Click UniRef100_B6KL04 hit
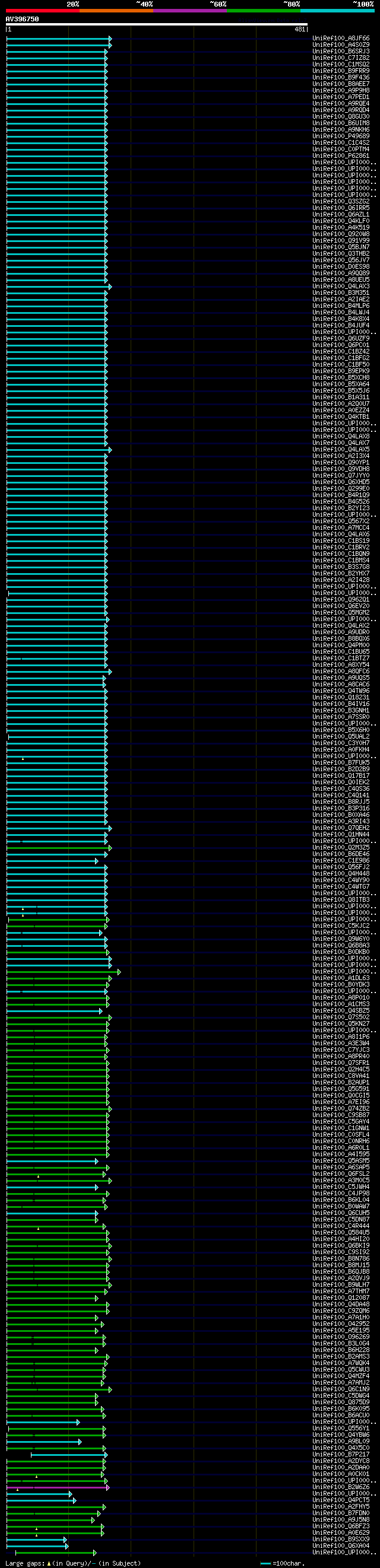 tap(341, 1200)
